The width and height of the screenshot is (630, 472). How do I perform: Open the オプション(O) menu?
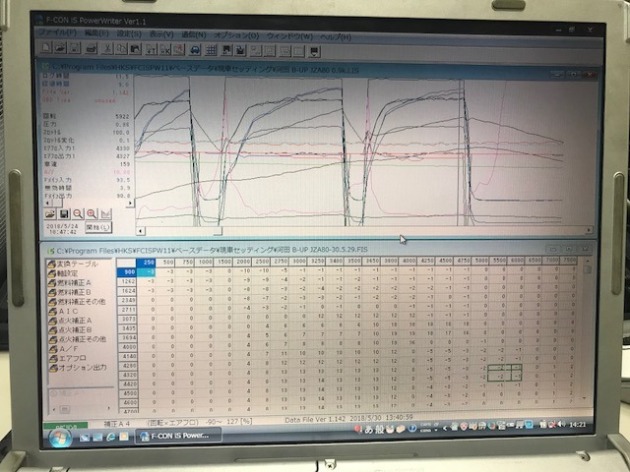point(237,36)
